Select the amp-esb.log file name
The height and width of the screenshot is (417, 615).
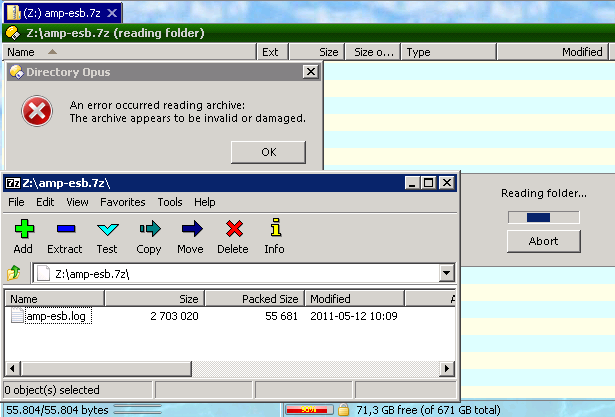pyautogui.click(x=58, y=316)
